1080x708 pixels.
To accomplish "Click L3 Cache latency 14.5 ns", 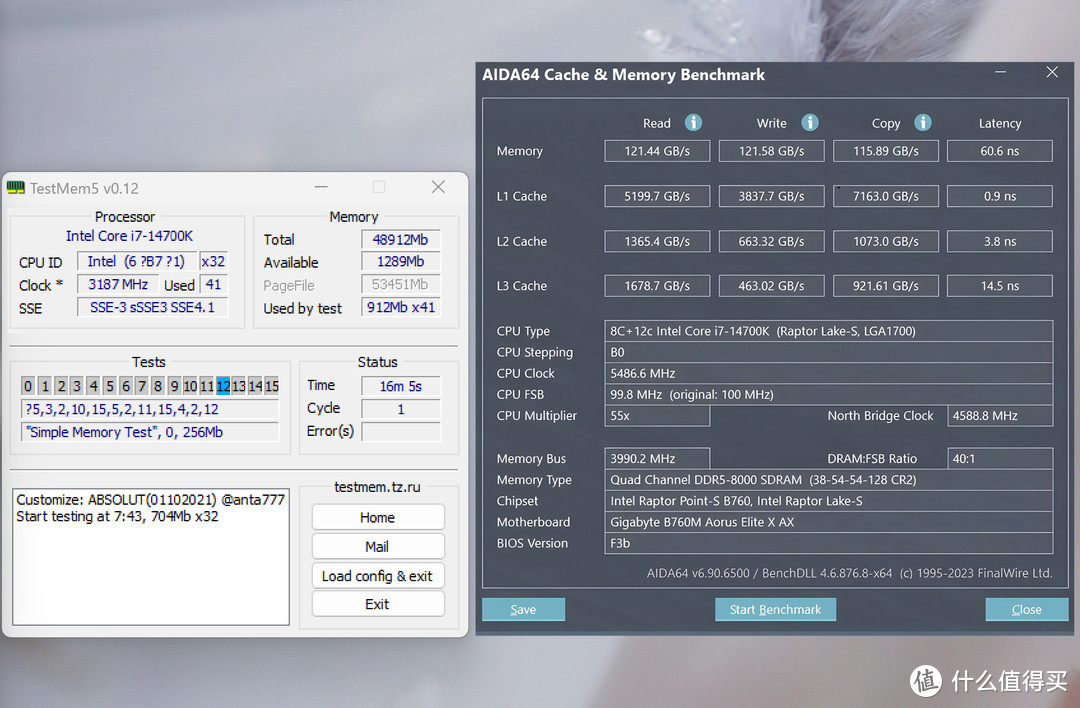I will (x=1000, y=286).
